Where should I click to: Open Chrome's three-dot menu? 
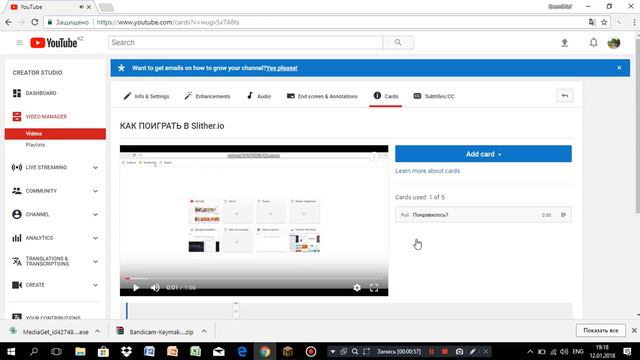point(634,22)
